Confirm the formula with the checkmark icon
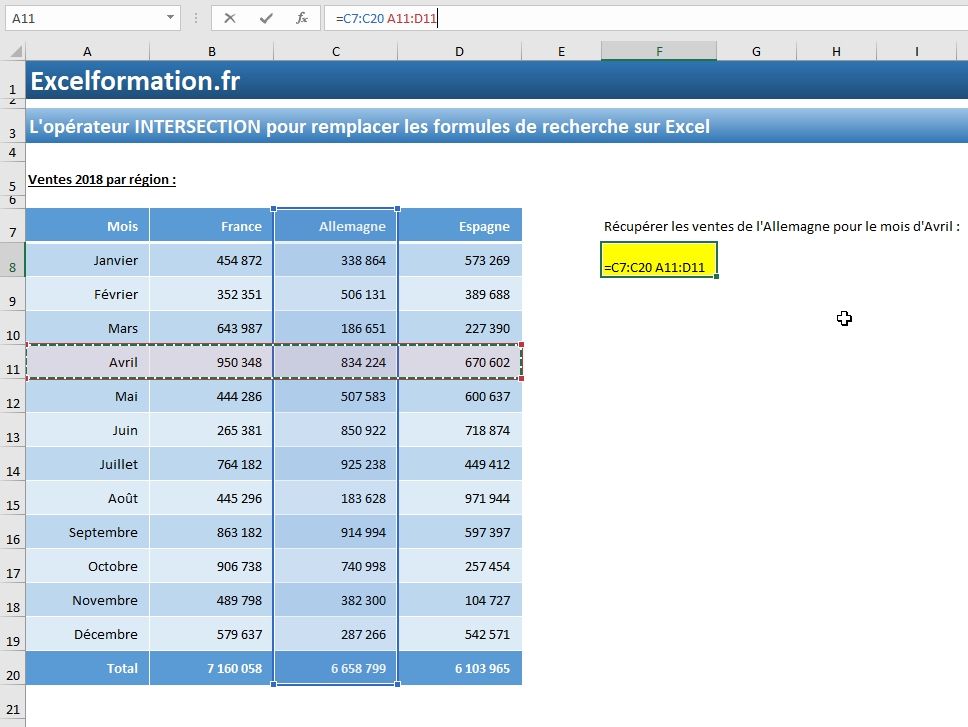This screenshot has height=727, width=968. [x=266, y=19]
